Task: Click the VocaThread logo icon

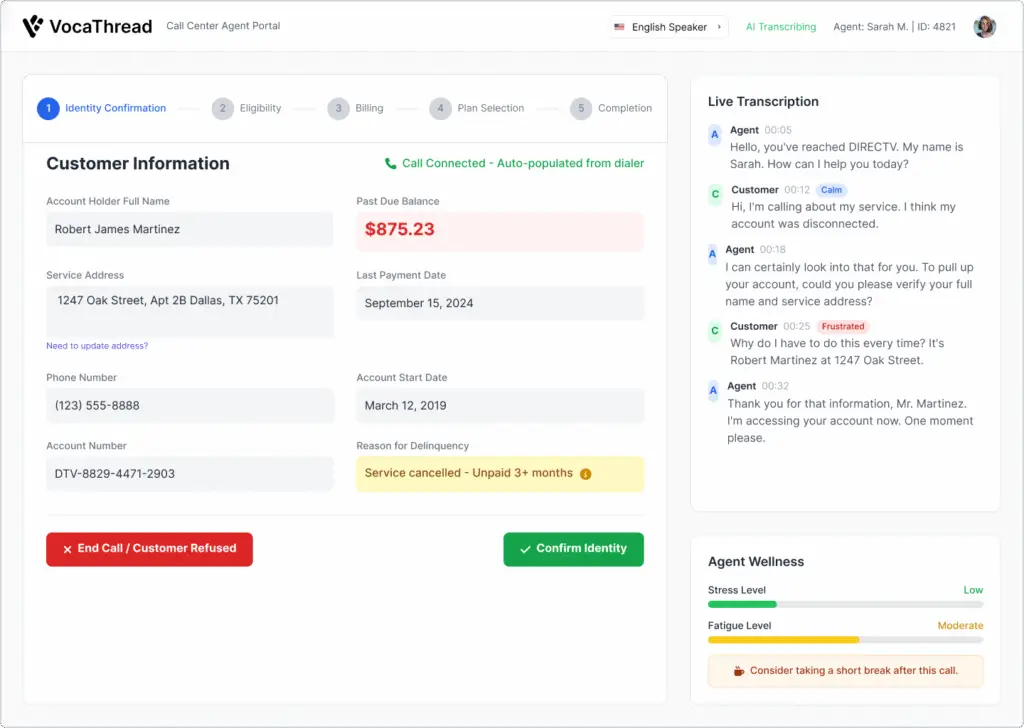Action: (33, 26)
